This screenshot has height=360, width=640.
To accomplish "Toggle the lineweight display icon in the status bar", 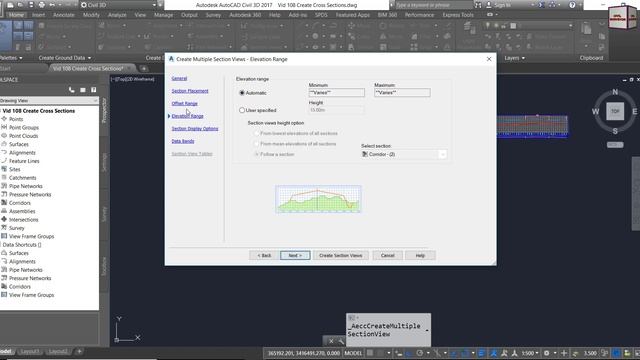I will (482, 353).
